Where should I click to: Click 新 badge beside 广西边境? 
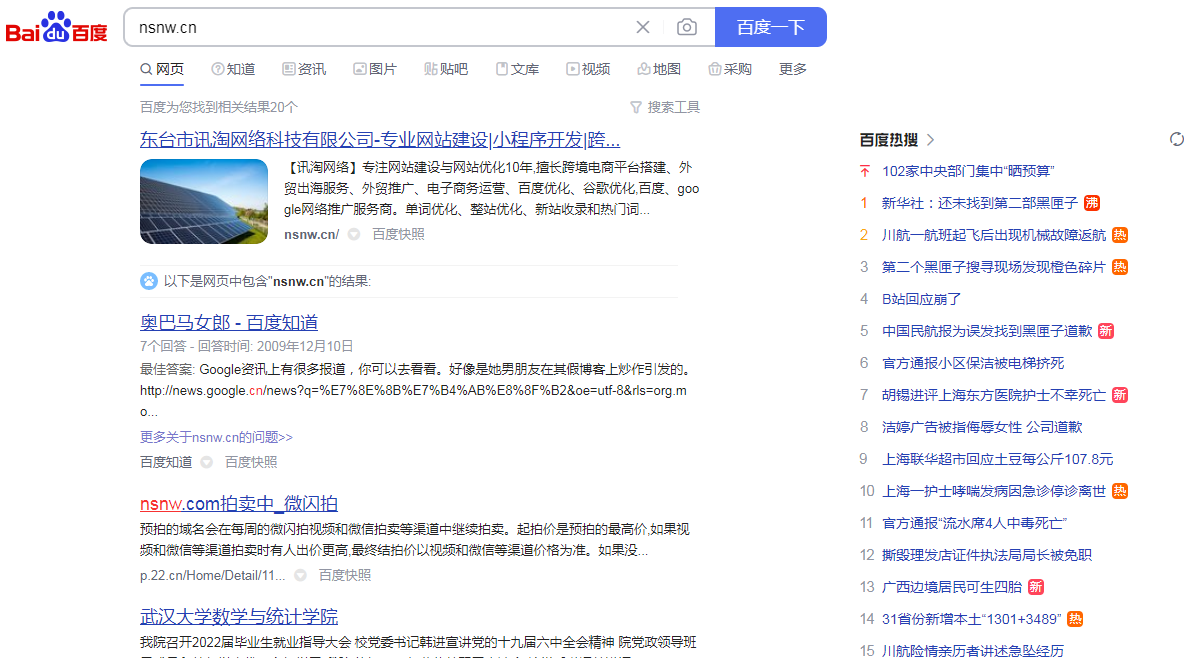[1036, 587]
